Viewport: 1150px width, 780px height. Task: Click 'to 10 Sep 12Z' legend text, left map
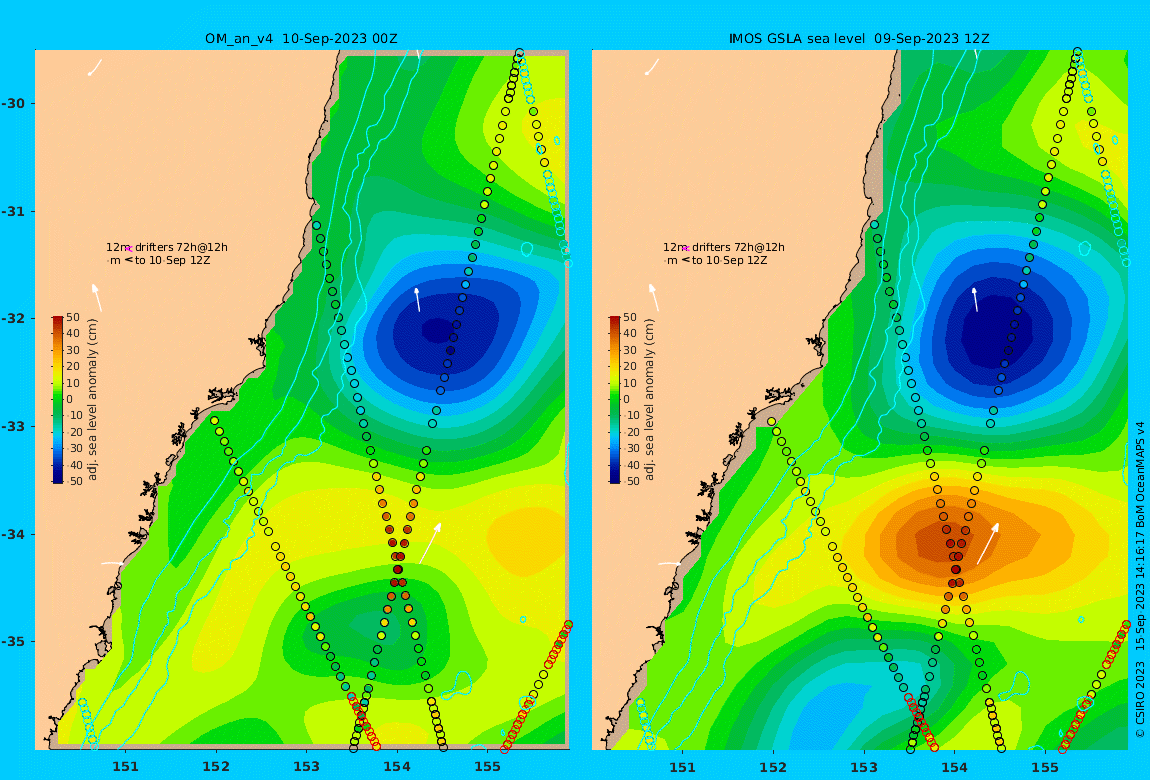click(172, 260)
